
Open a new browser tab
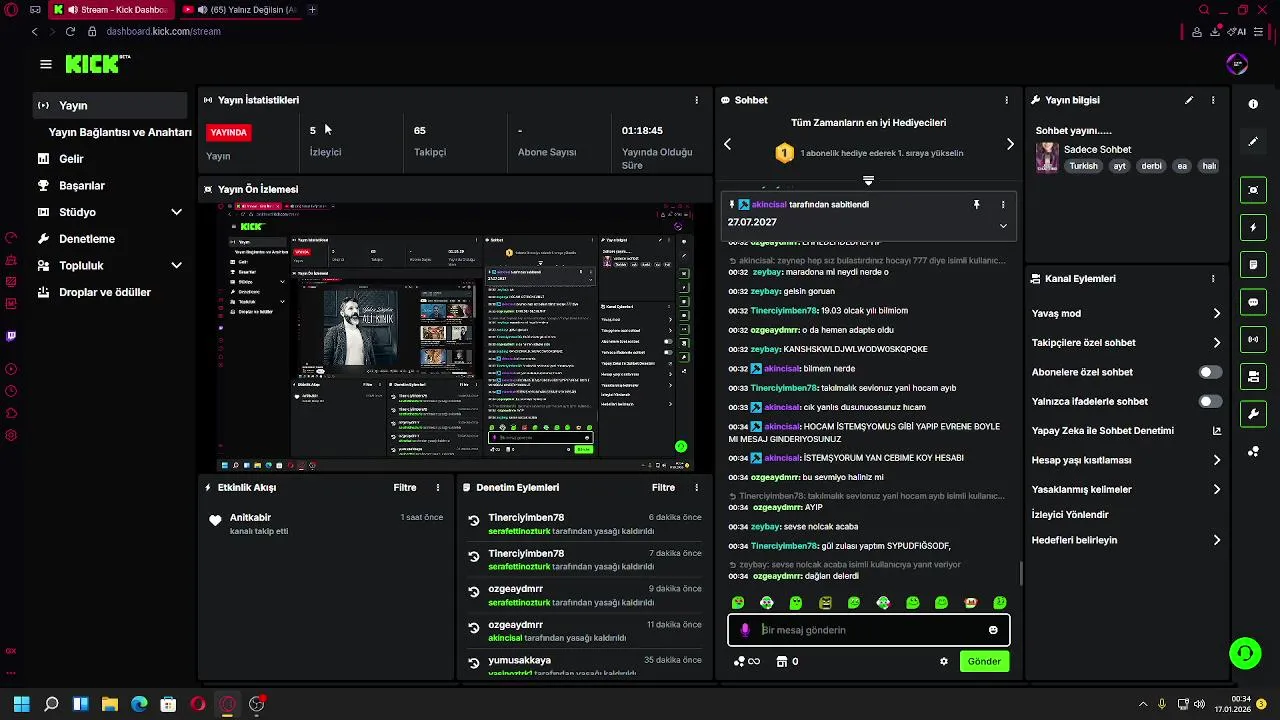coord(312,10)
